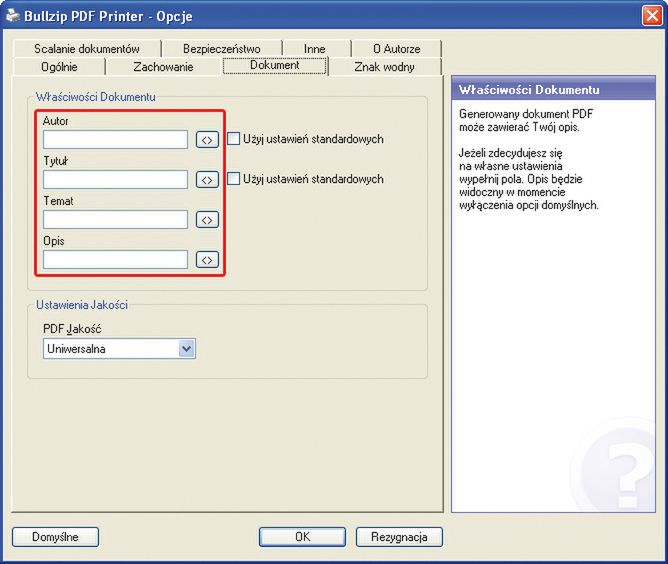Click the macro button next to Tytuł field
The height and width of the screenshot is (564, 668).
(207, 180)
